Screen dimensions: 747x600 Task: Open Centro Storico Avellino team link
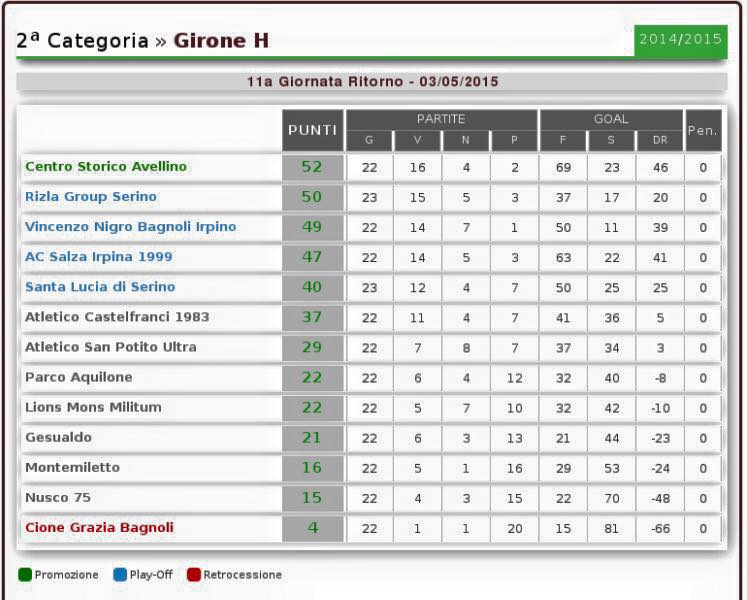105,167
